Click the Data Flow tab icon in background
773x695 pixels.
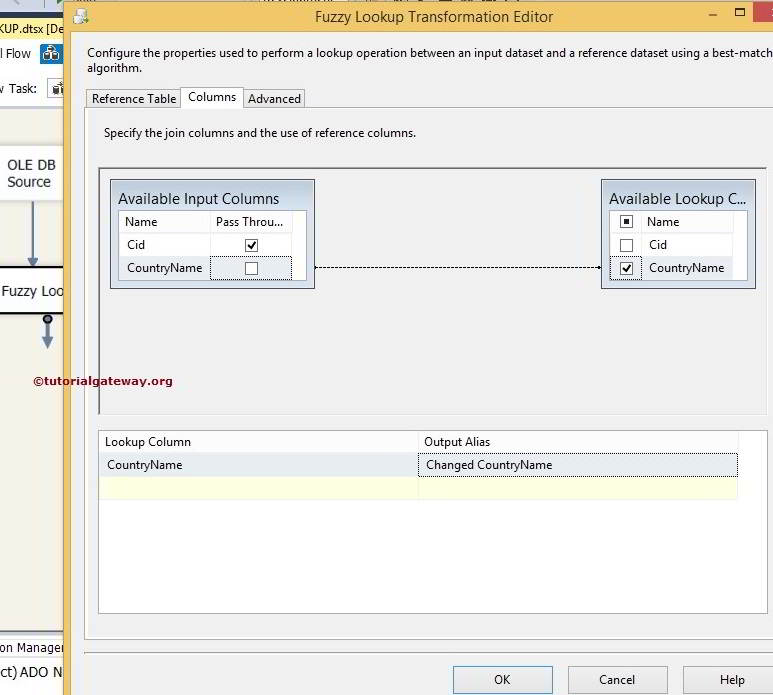(x=51, y=53)
